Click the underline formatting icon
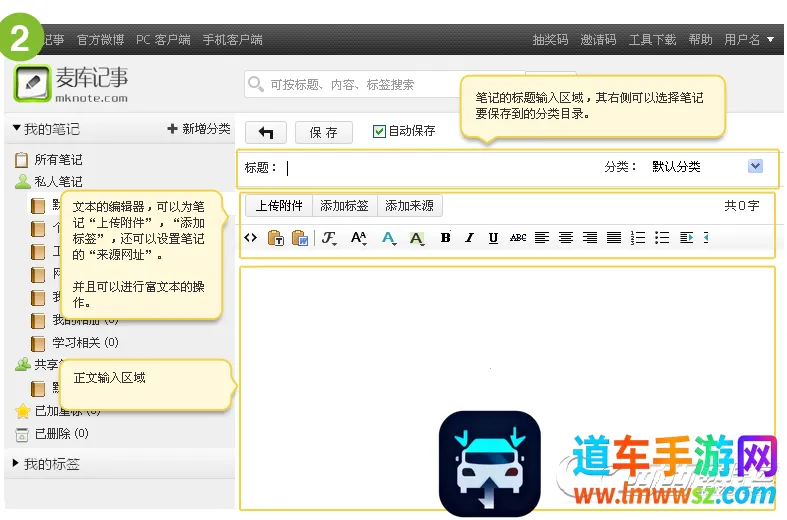This screenshot has width=787, height=520. tap(493, 238)
